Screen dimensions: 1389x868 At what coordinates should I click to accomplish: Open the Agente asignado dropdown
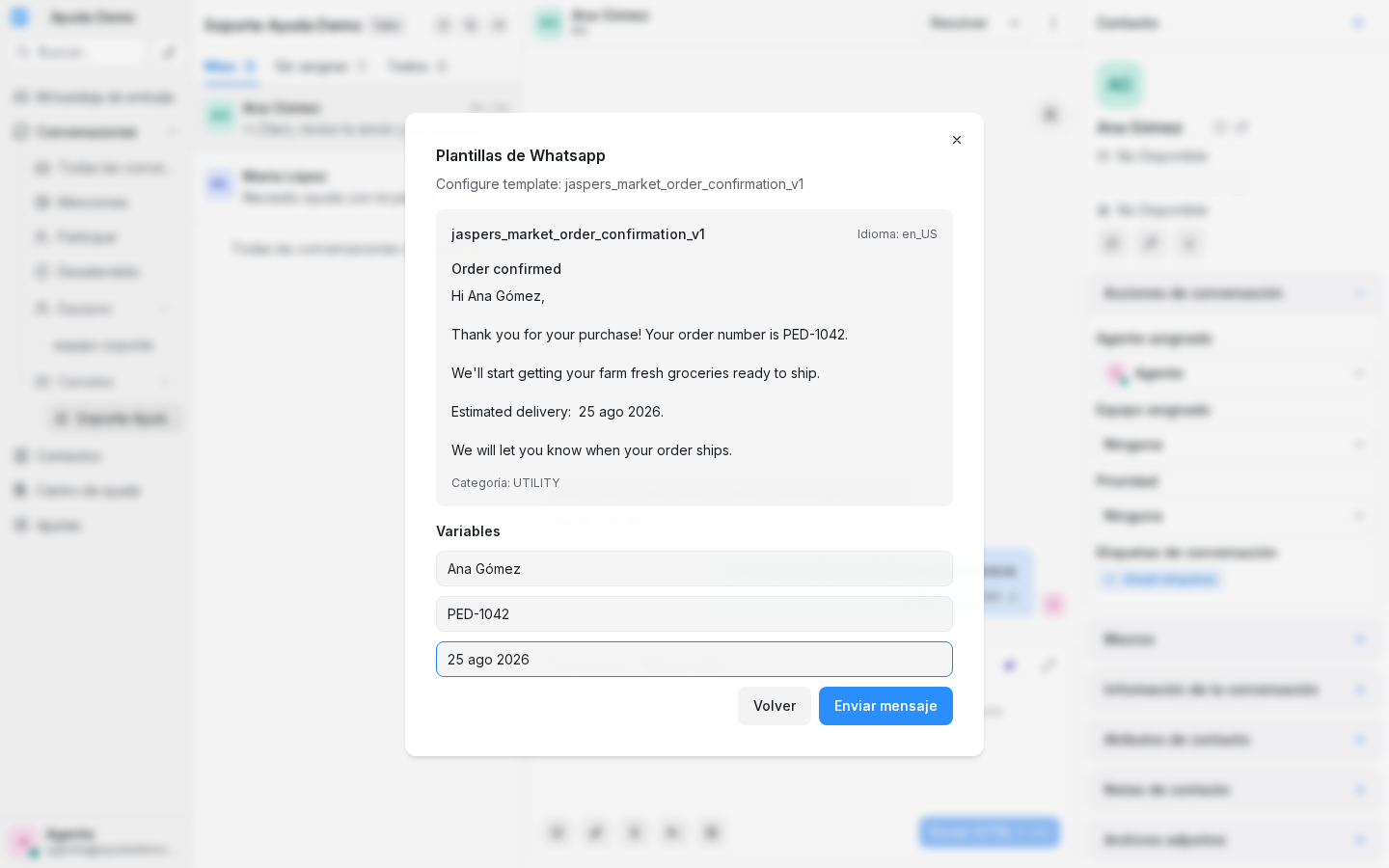pyautogui.click(x=1237, y=373)
